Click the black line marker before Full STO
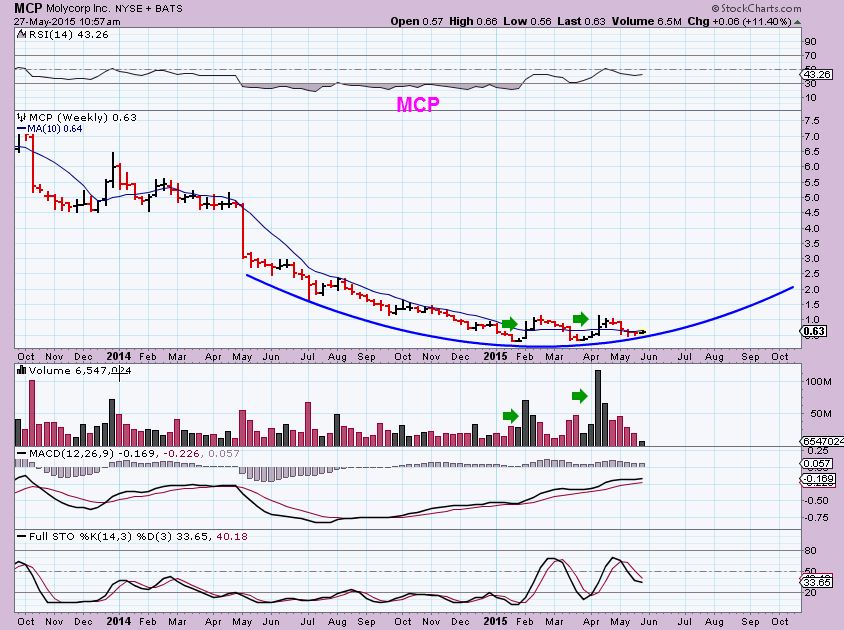The image size is (844, 630). click(x=22, y=536)
